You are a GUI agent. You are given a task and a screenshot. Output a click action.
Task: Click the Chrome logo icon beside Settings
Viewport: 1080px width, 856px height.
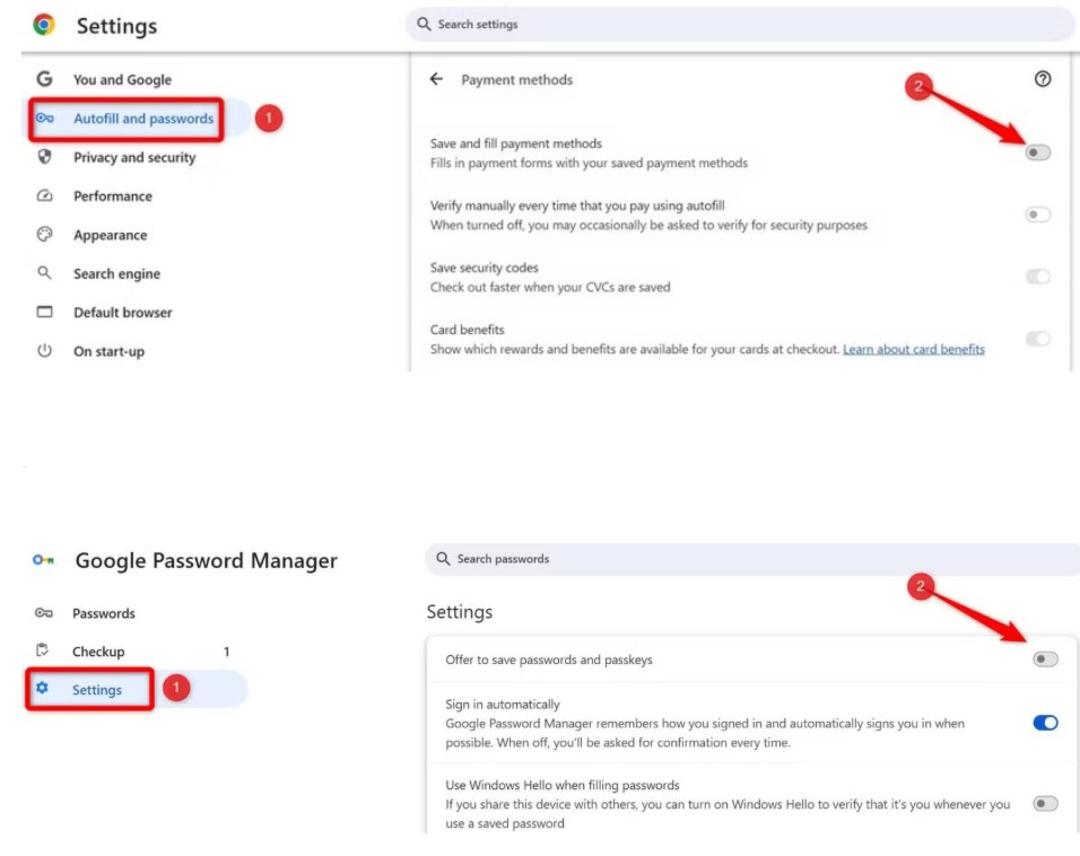pos(44,25)
